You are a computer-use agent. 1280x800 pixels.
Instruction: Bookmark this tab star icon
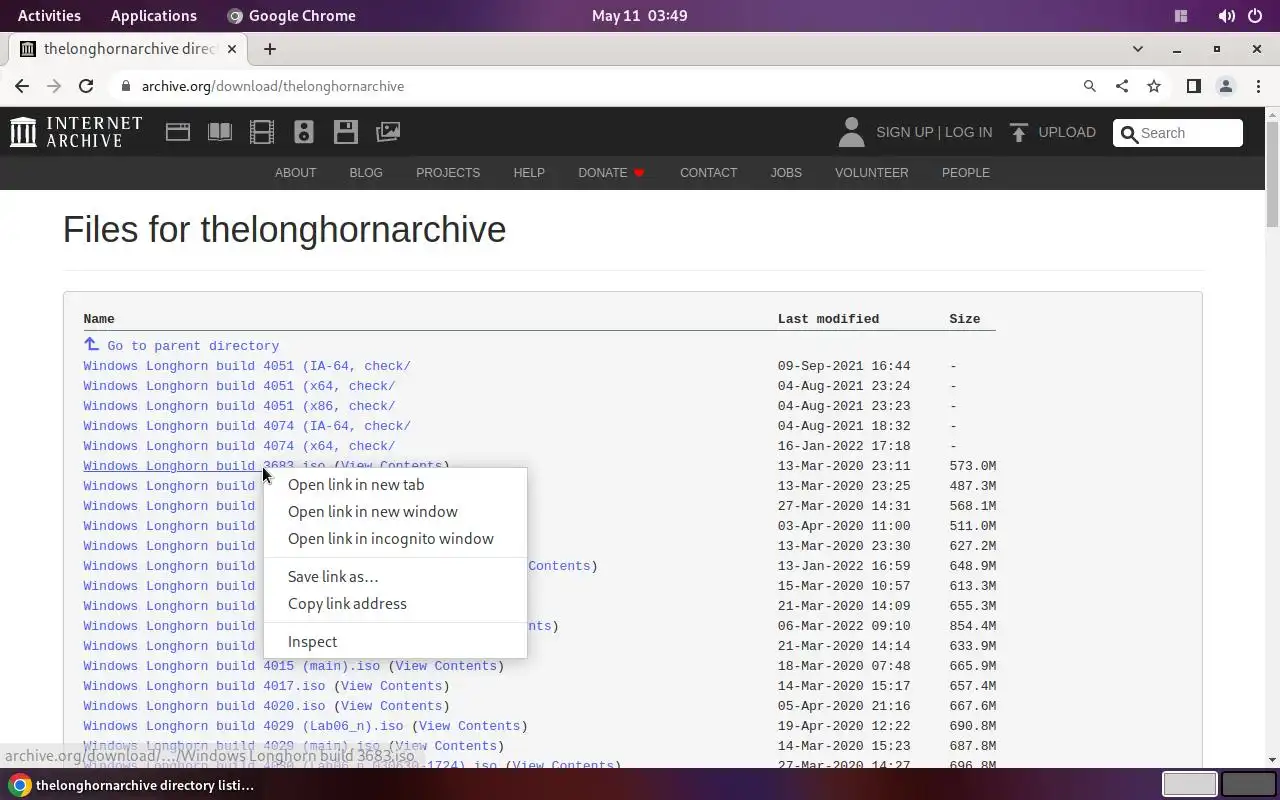coord(1154,86)
